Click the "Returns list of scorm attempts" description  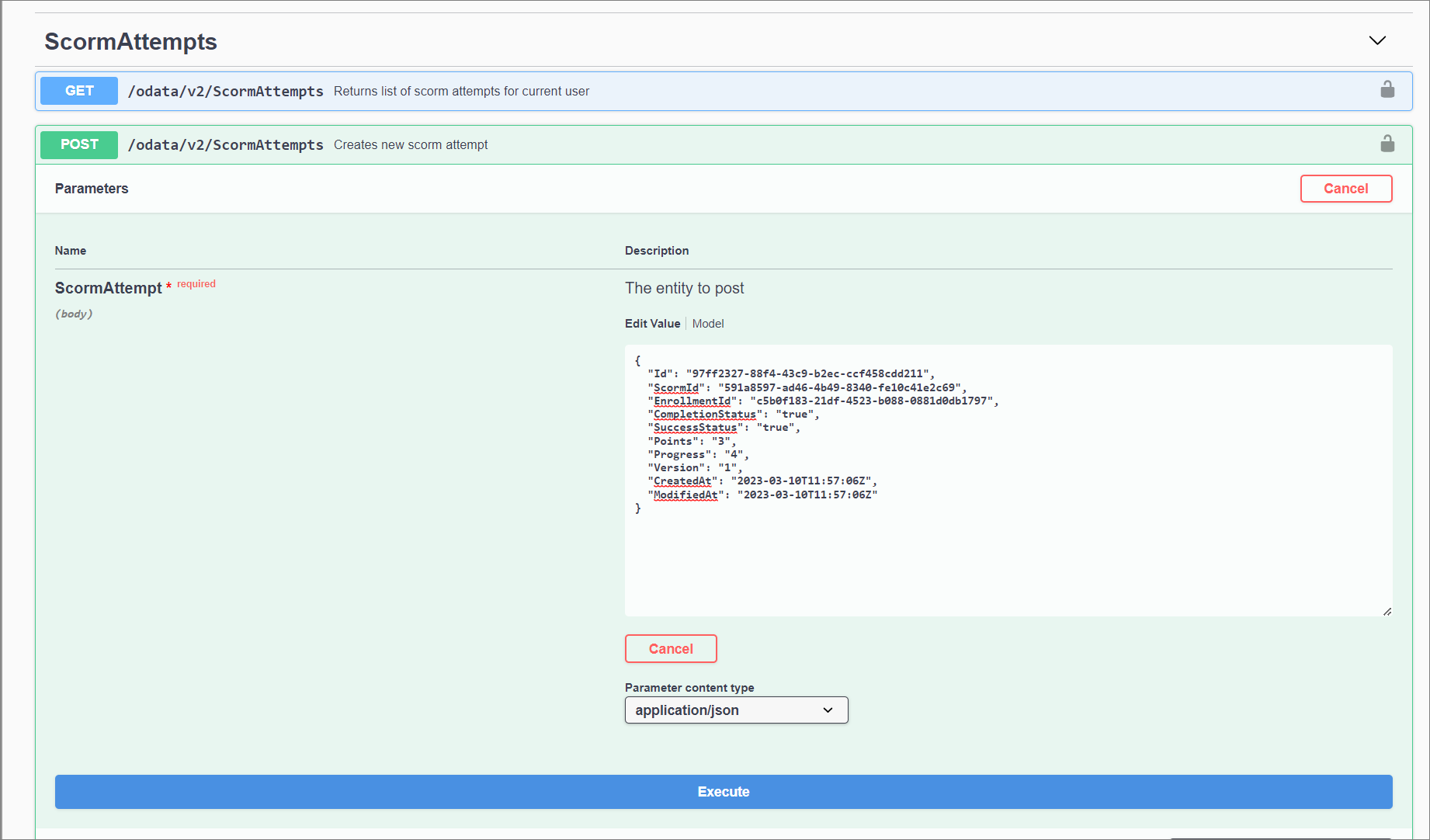461,92
